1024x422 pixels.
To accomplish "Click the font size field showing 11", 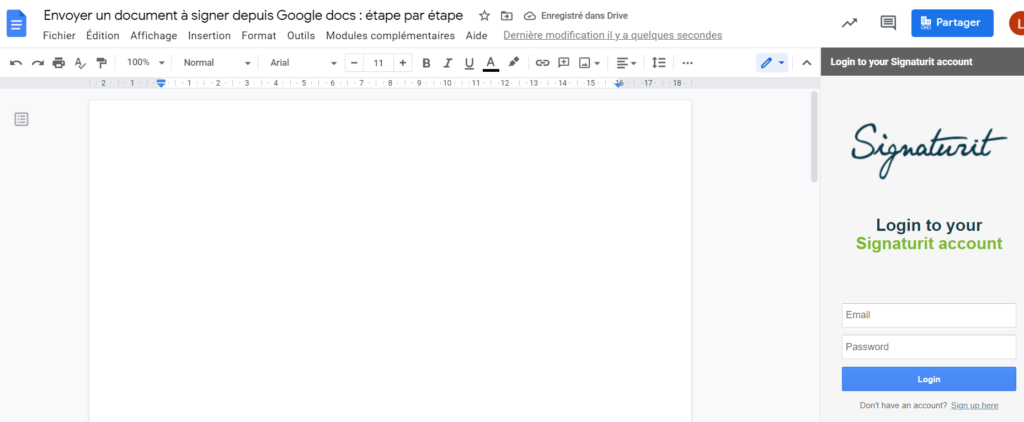I will coord(378,63).
